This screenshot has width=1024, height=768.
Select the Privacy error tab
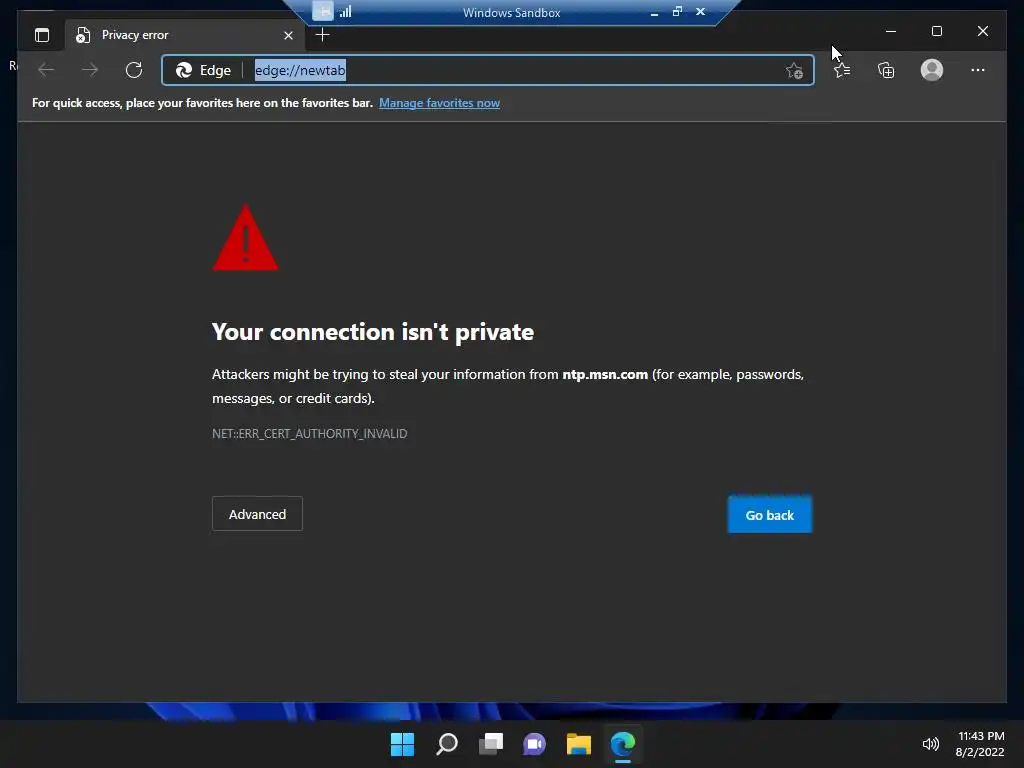pos(183,35)
